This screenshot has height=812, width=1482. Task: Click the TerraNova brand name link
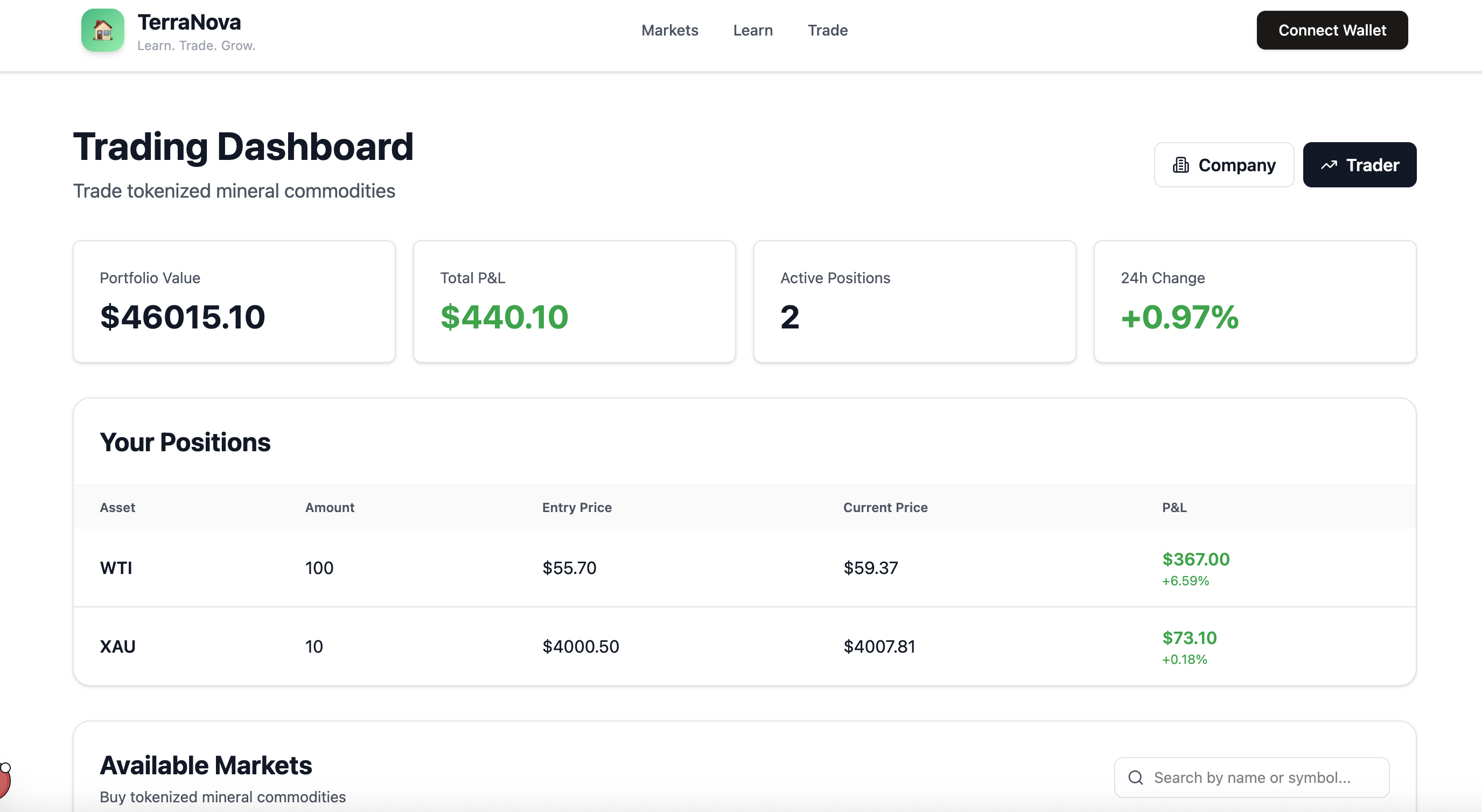tap(188, 23)
